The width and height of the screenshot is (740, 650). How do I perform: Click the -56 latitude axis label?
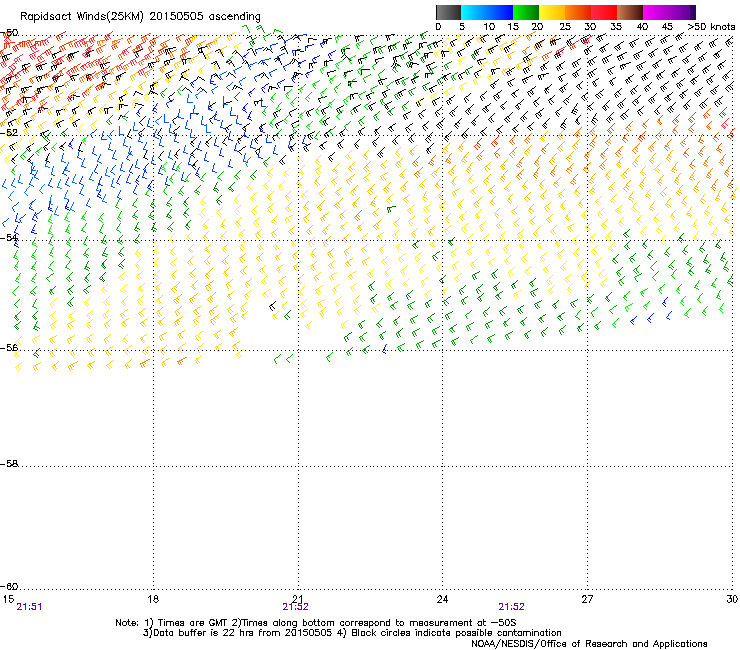tap(9, 348)
